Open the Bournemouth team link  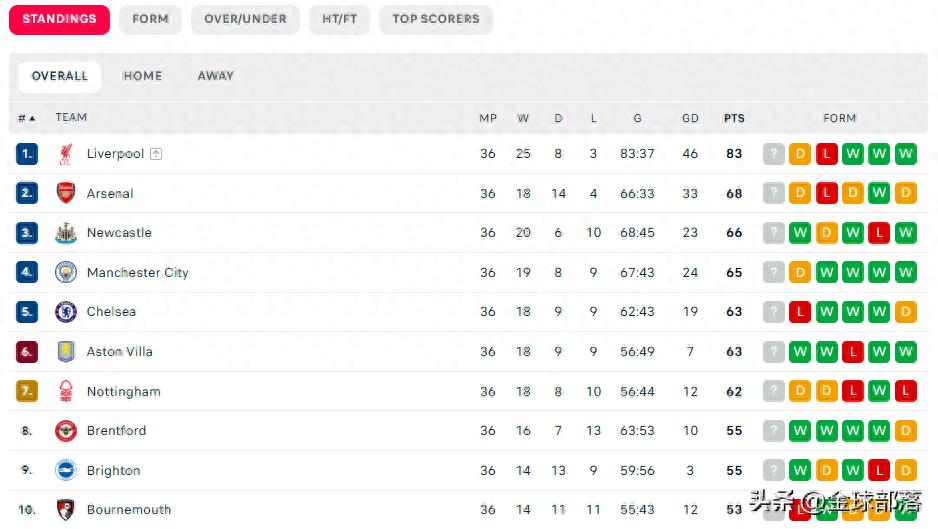point(129,509)
